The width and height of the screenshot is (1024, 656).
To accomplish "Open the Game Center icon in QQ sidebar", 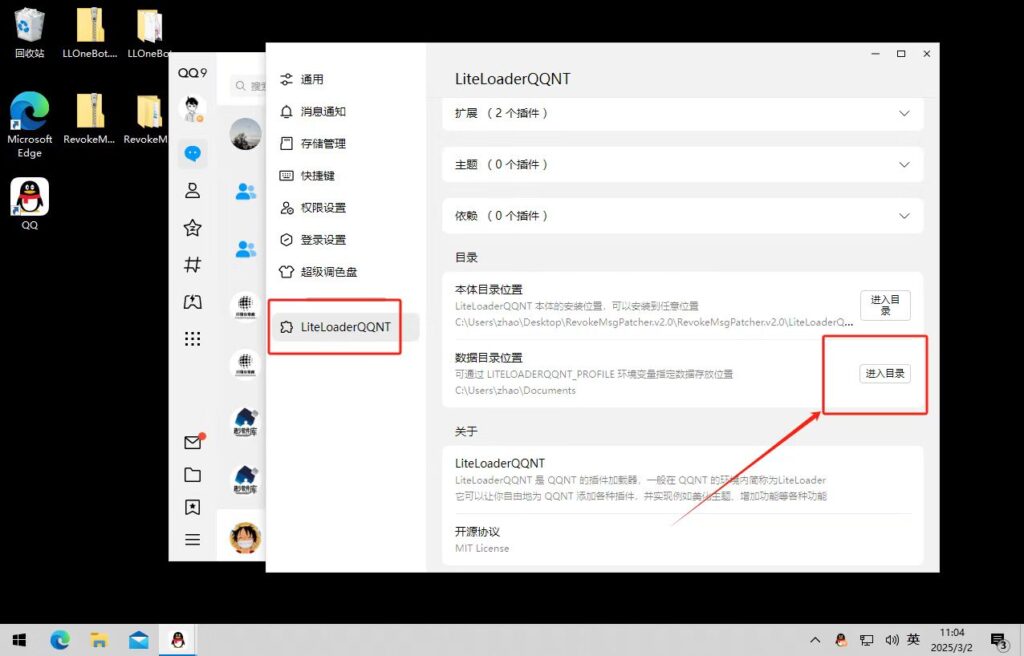I will click(191, 302).
